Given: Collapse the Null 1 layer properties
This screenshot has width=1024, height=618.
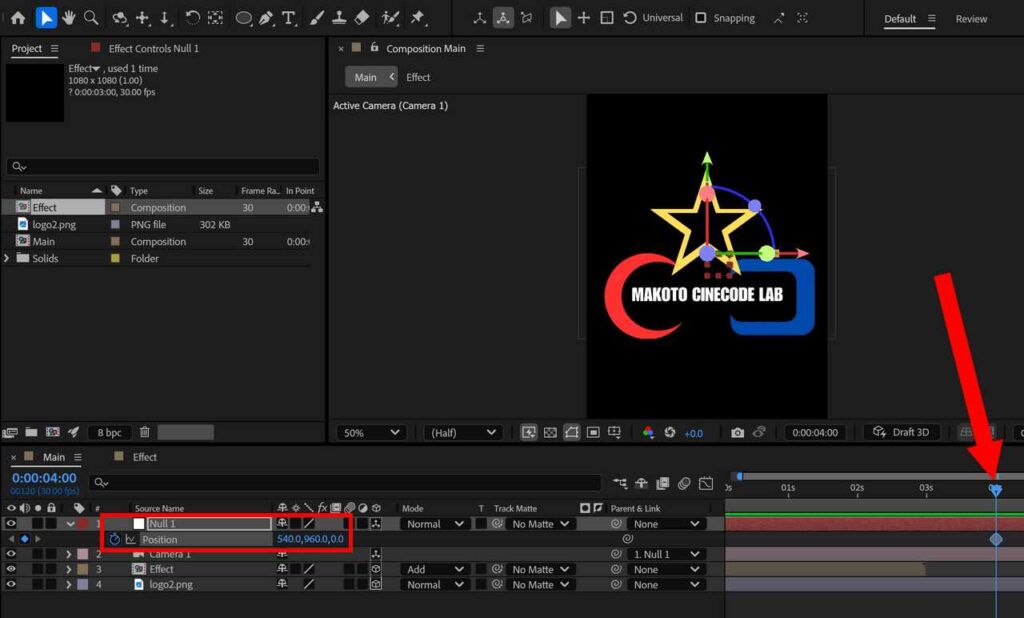Looking at the screenshot, I should click(70, 524).
